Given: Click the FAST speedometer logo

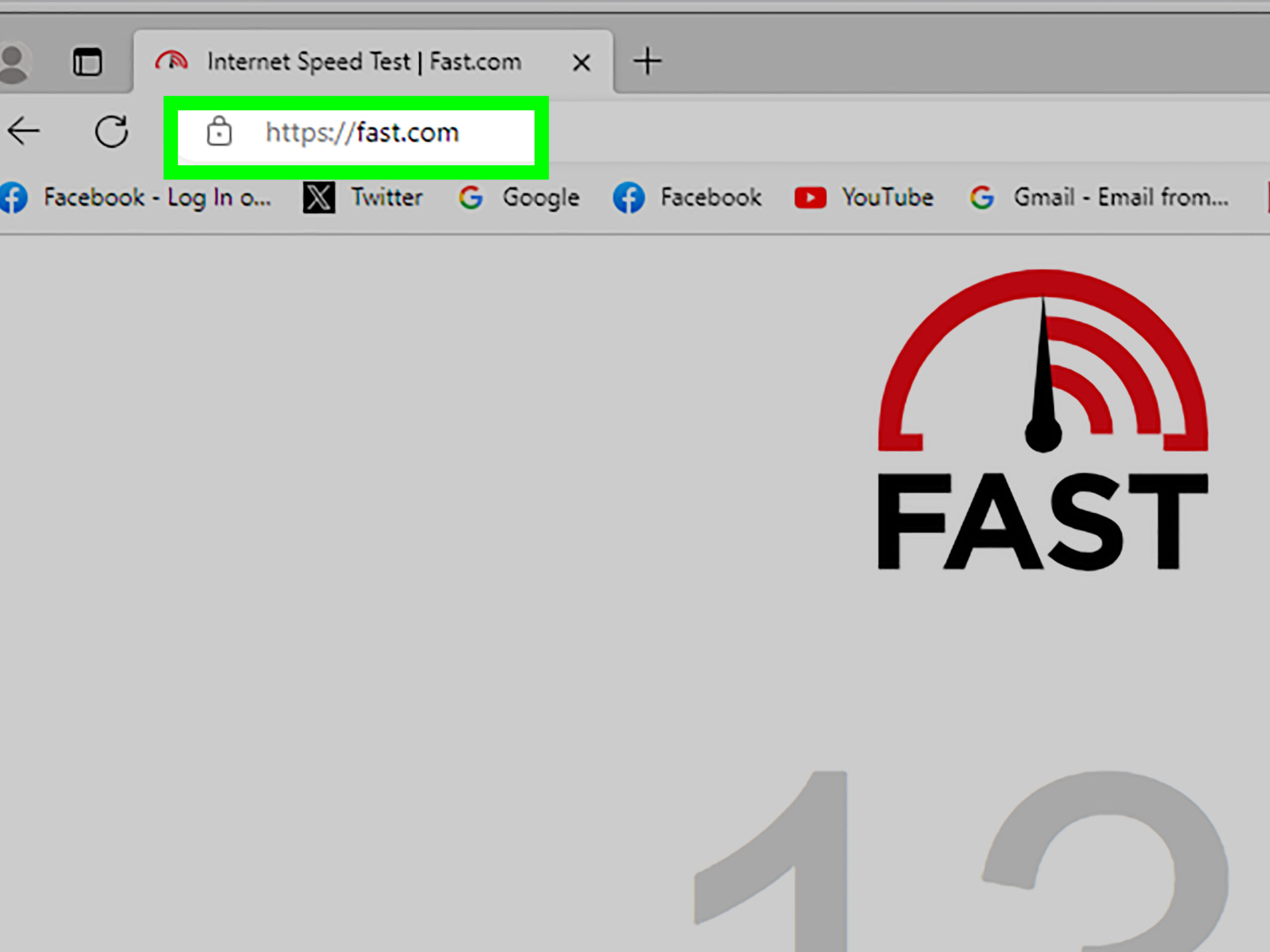Looking at the screenshot, I should [1042, 361].
